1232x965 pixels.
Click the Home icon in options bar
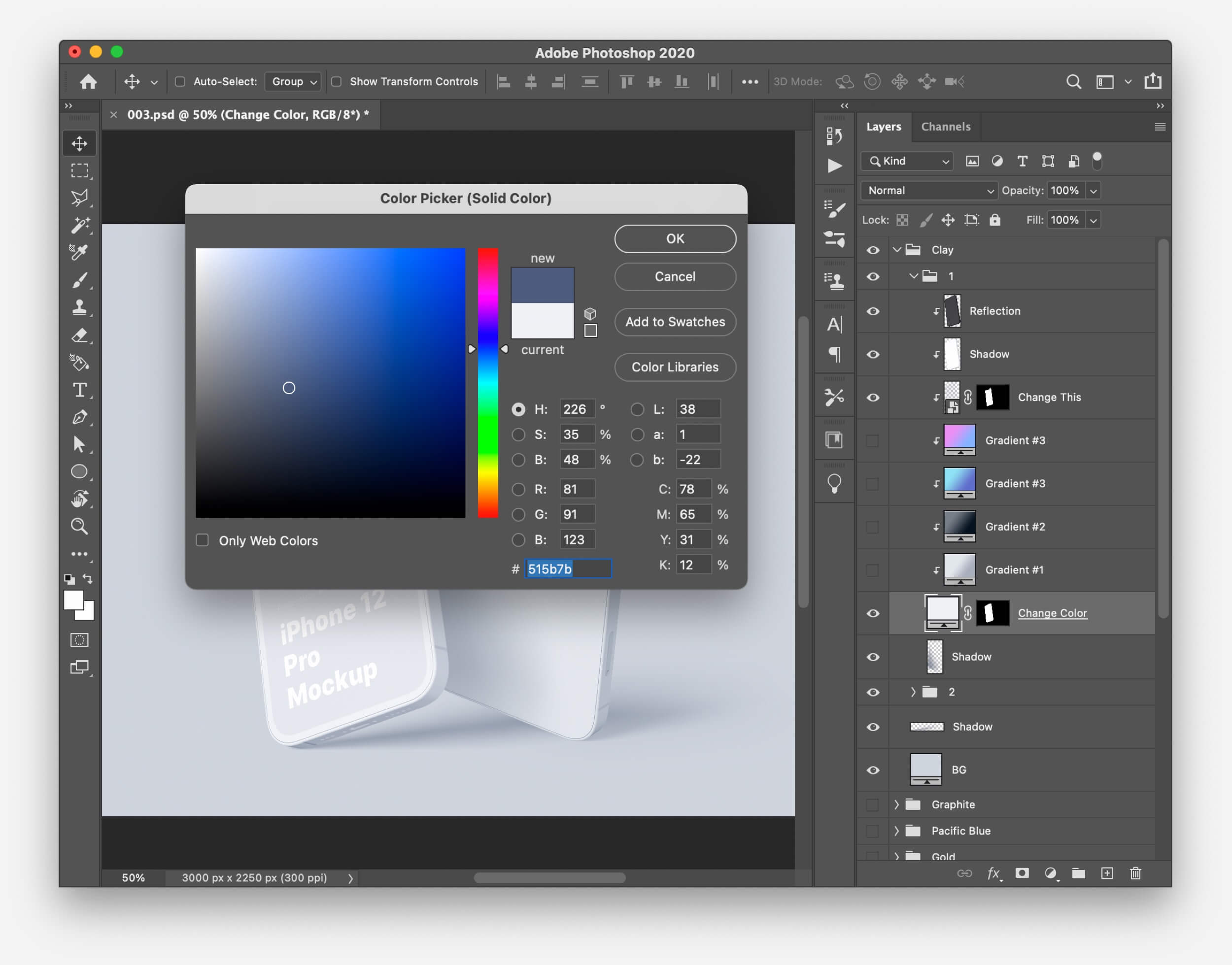88,82
